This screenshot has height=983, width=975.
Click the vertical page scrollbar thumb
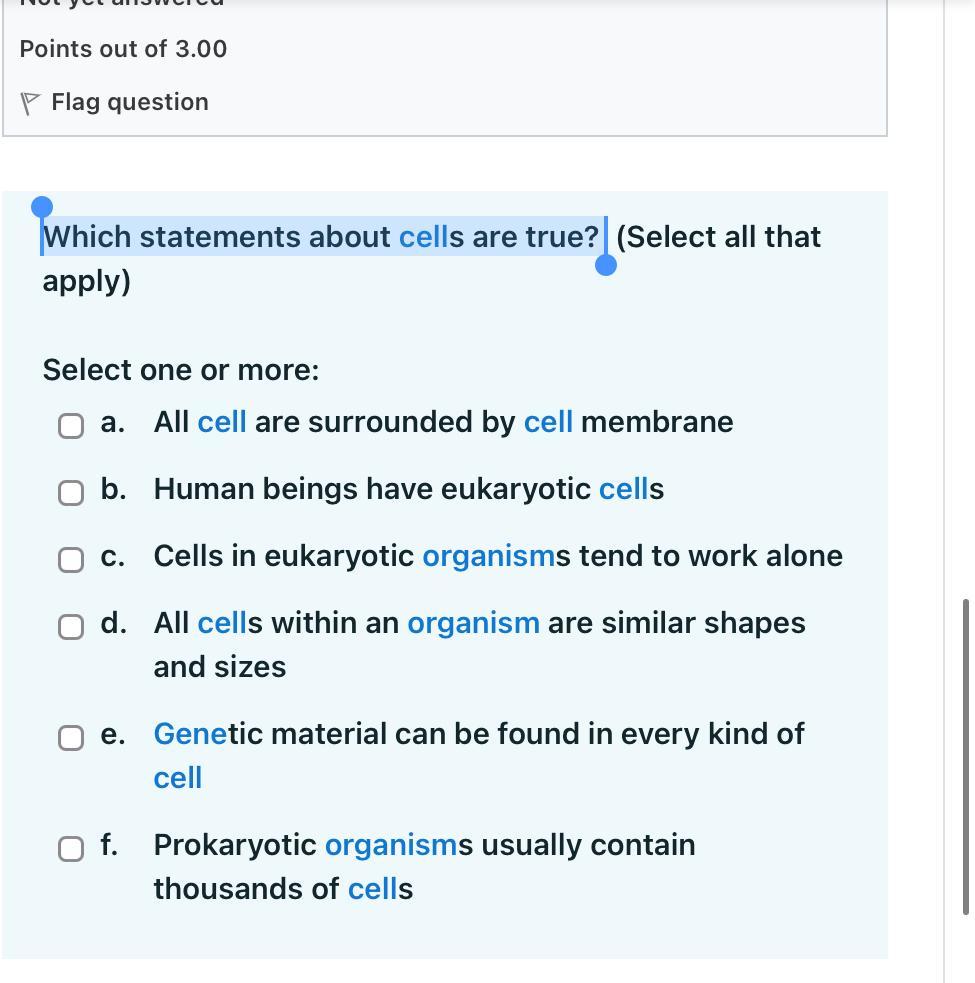point(966,756)
